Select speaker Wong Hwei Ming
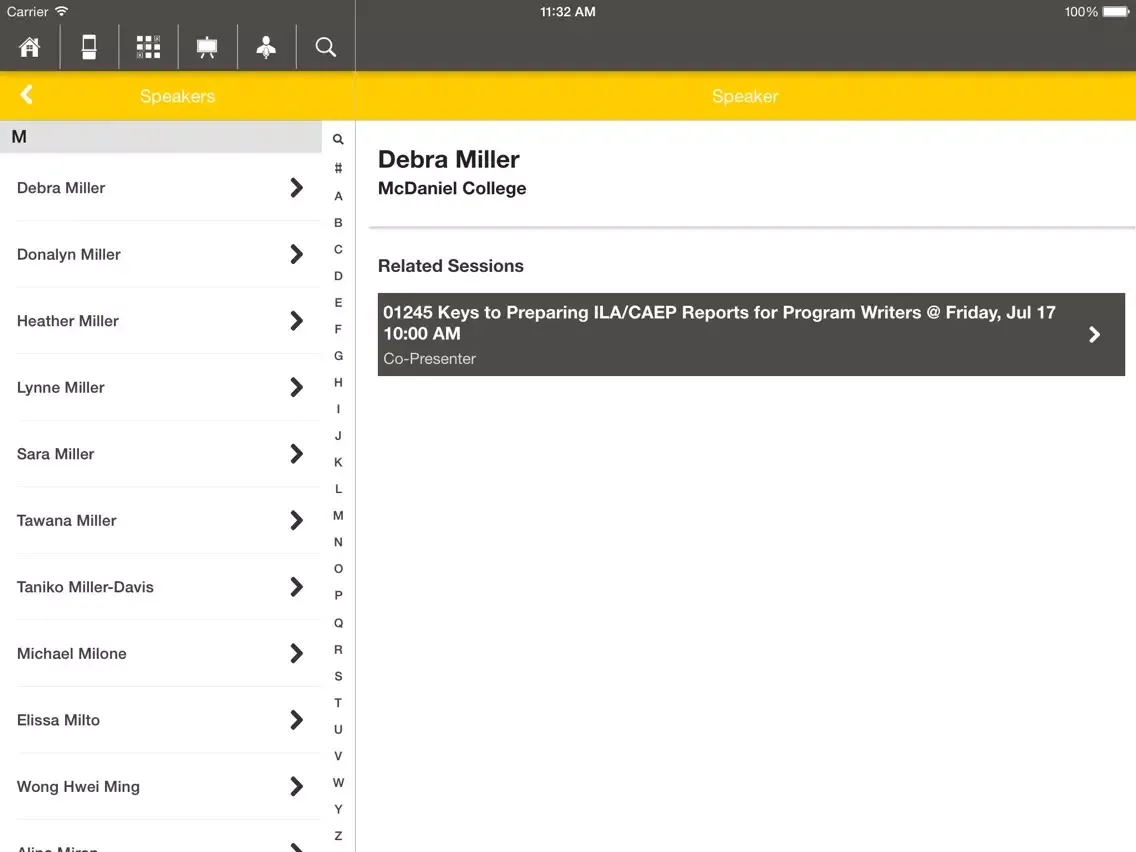This screenshot has height=852, width=1136. click(161, 787)
